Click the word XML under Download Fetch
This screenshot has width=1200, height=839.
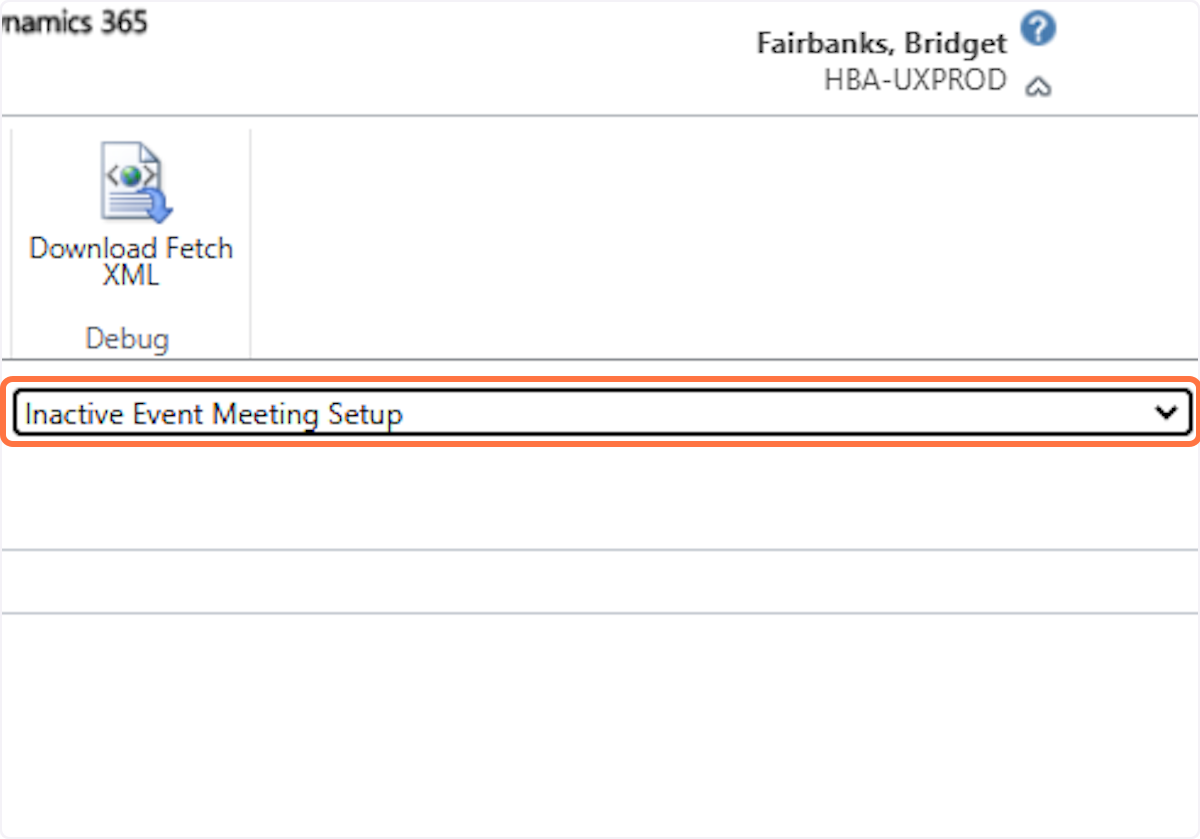[x=131, y=275]
